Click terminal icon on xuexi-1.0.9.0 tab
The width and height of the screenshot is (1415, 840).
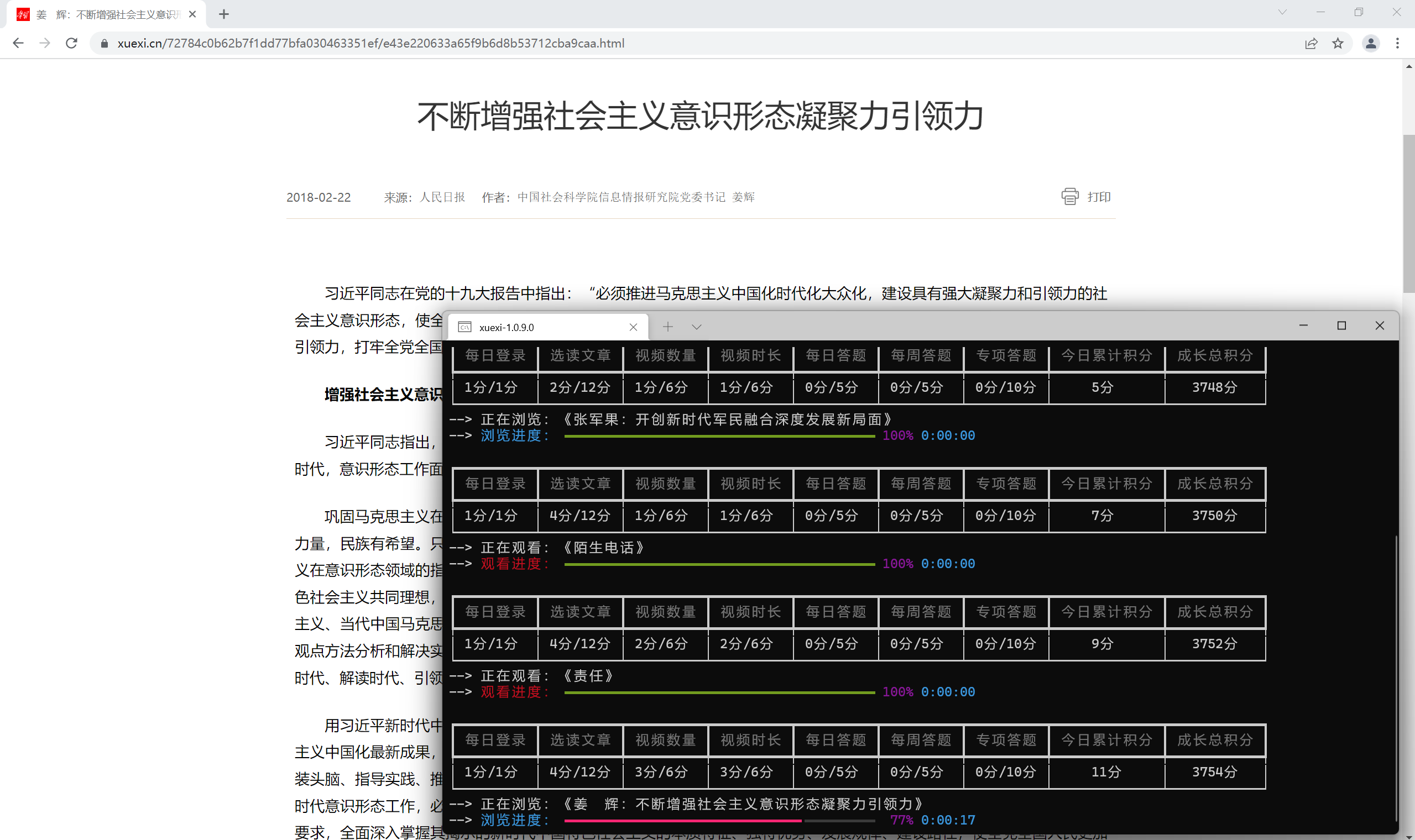tap(464, 327)
